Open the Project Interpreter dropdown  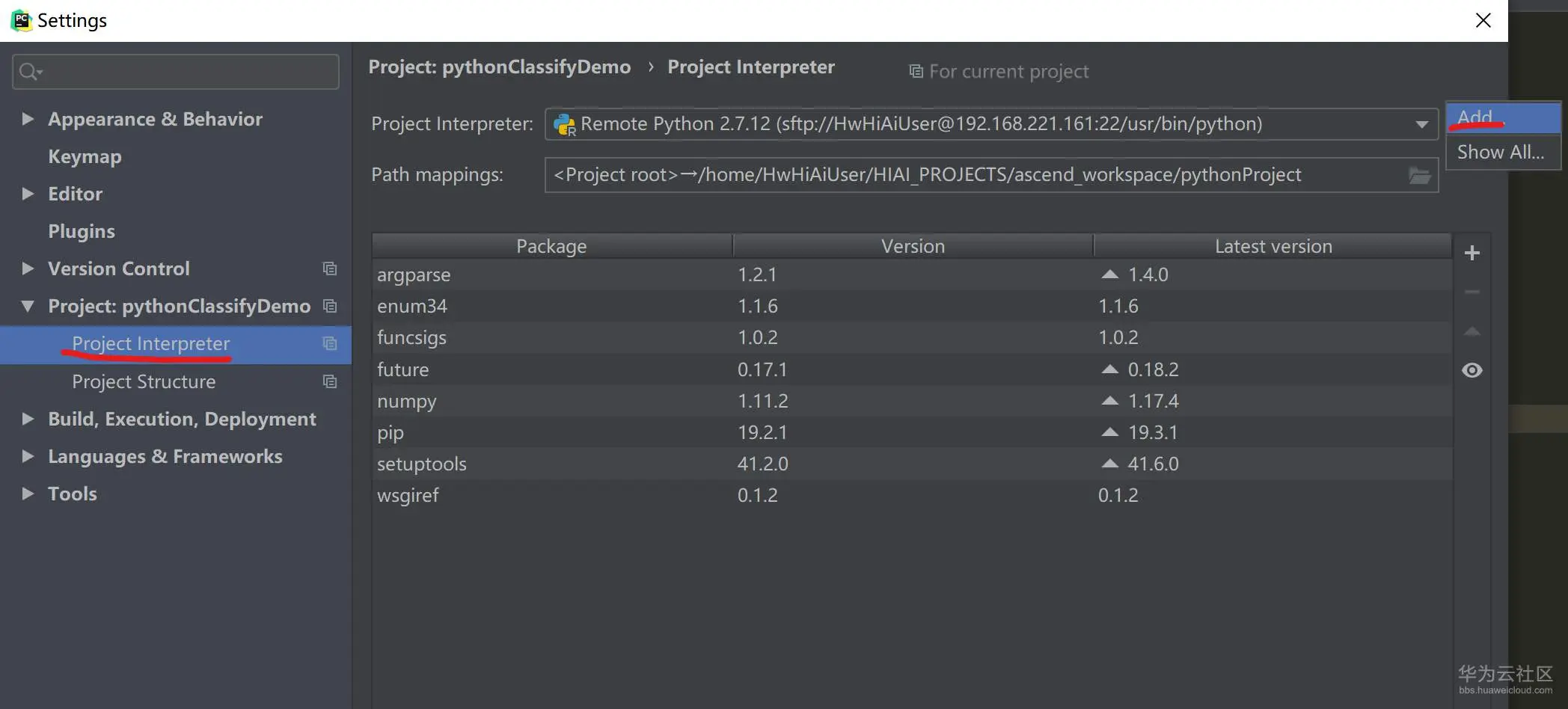[x=1421, y=124]
